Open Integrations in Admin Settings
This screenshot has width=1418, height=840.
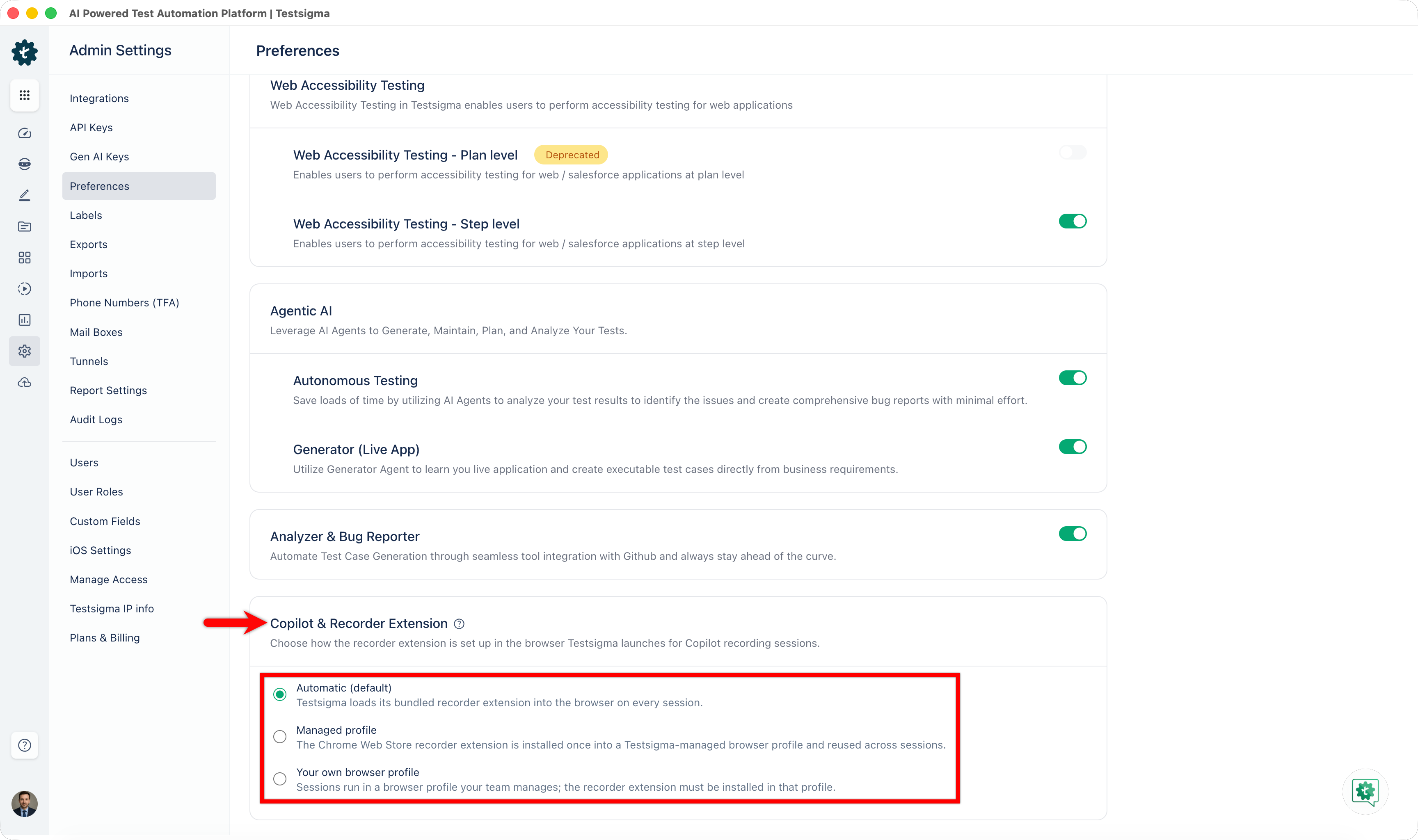tap(99, 98)
